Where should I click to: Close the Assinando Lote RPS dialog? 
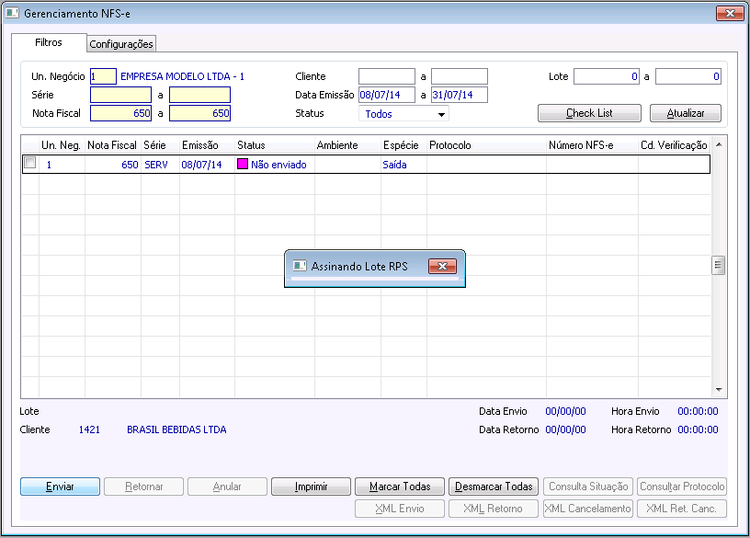tap(442, 266)
